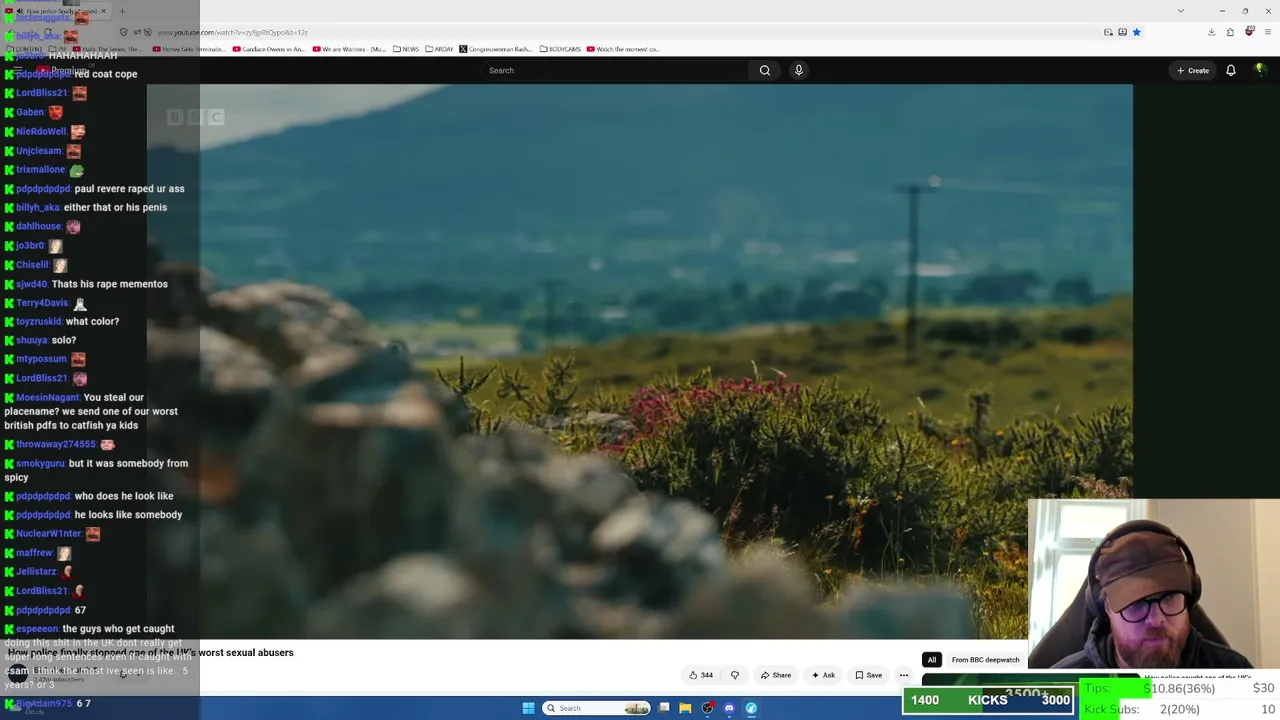
Task: Open the Congresswoman Rash... bookmark
Action: pos(496,49)
